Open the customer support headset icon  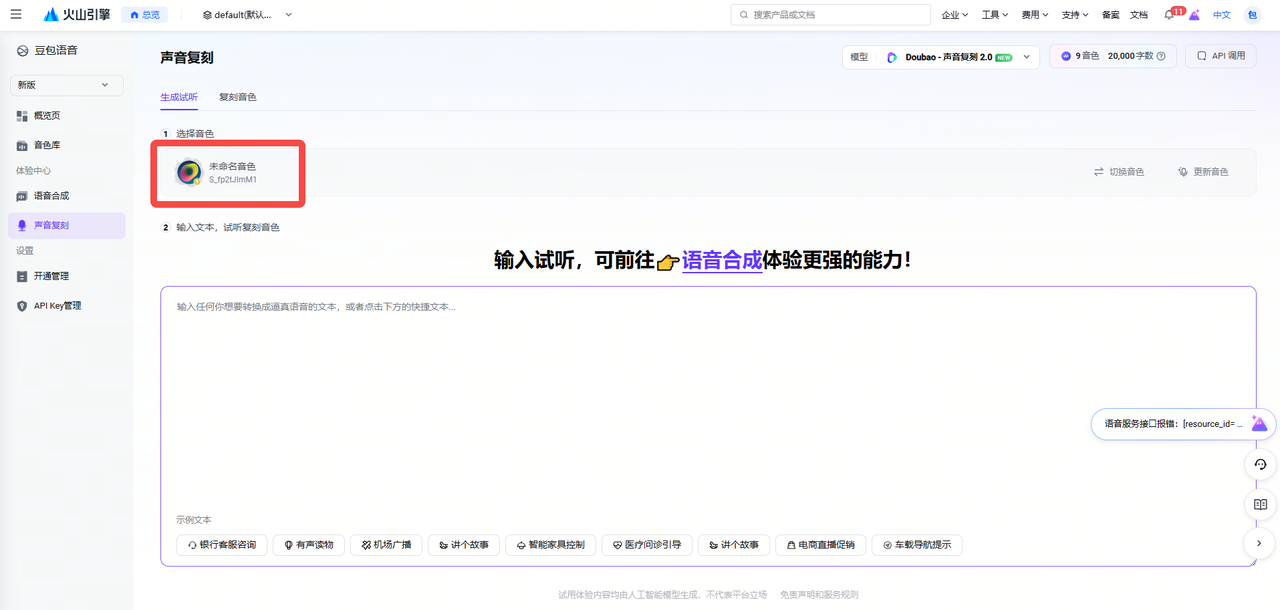click(1260, 464)
